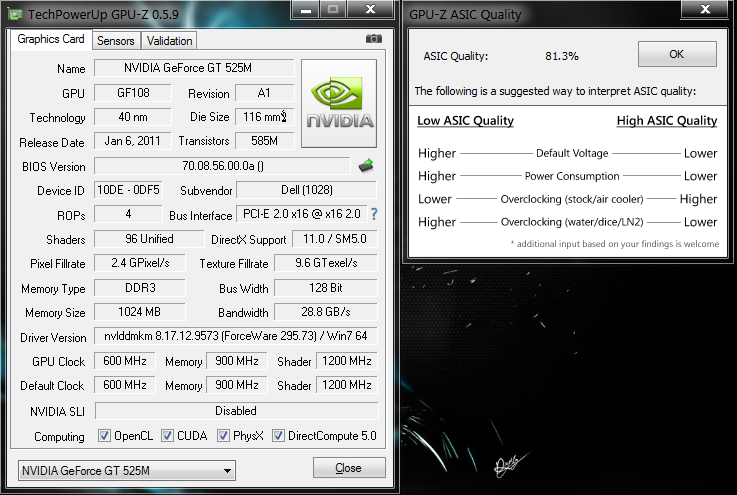Click the NVIDIA SLI field Disabled
737x495 pixels.
236,411
